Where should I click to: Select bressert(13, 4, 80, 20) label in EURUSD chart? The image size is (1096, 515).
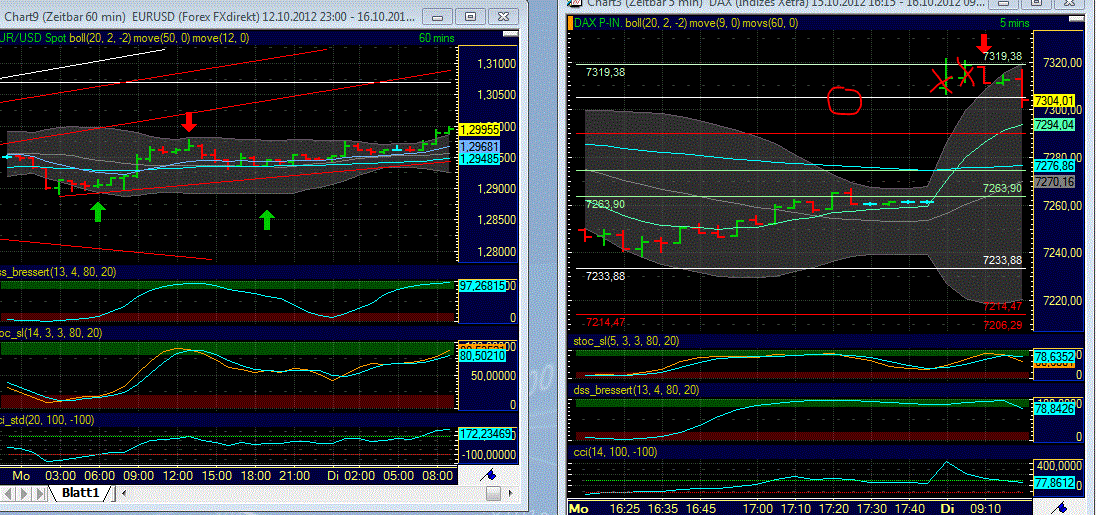(x=59, y=272)
